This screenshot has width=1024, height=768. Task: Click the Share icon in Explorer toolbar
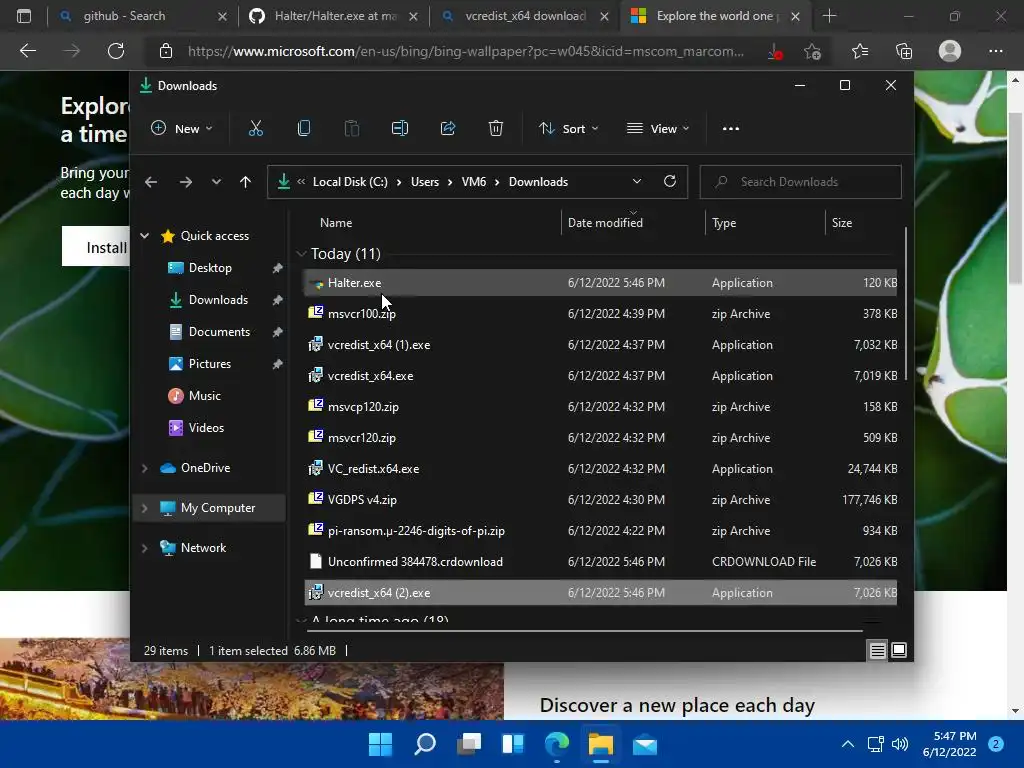pos(448,129)
